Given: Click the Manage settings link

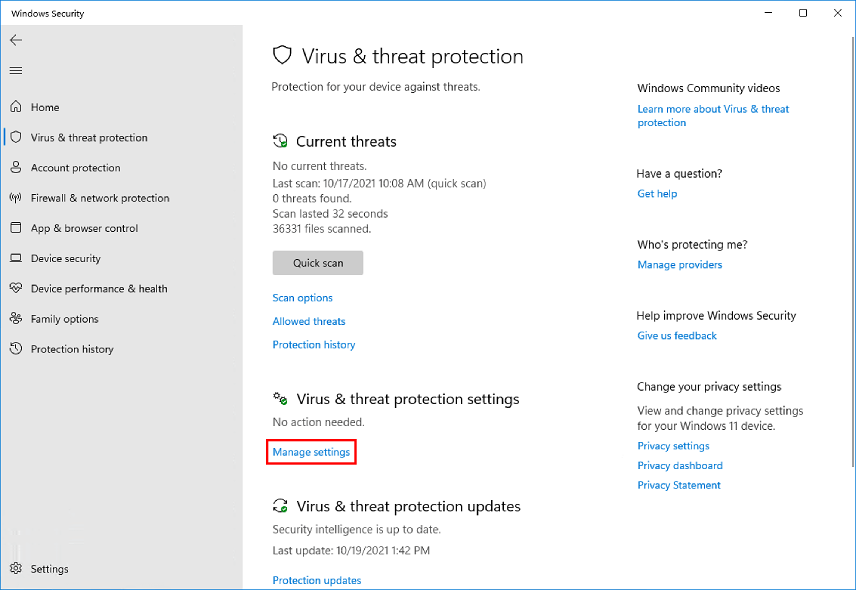Looking at the screenshot, I should [311, 452].
